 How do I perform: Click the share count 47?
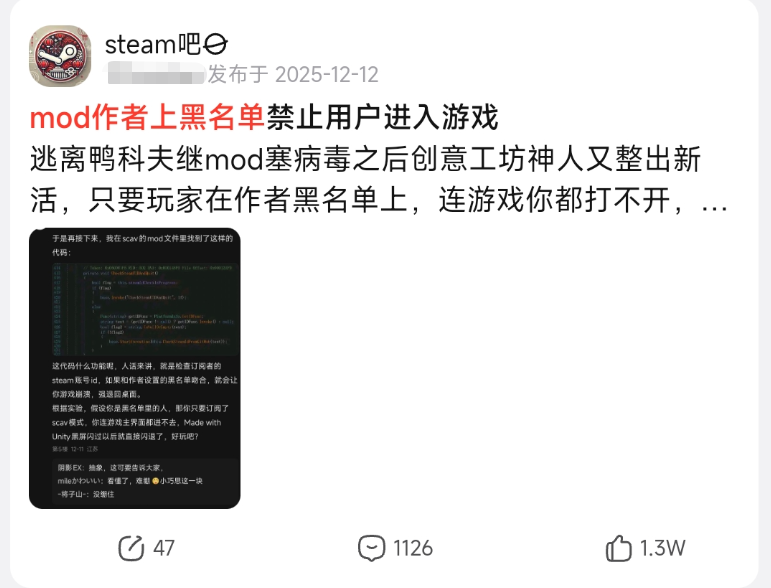(x=164, y=548)
